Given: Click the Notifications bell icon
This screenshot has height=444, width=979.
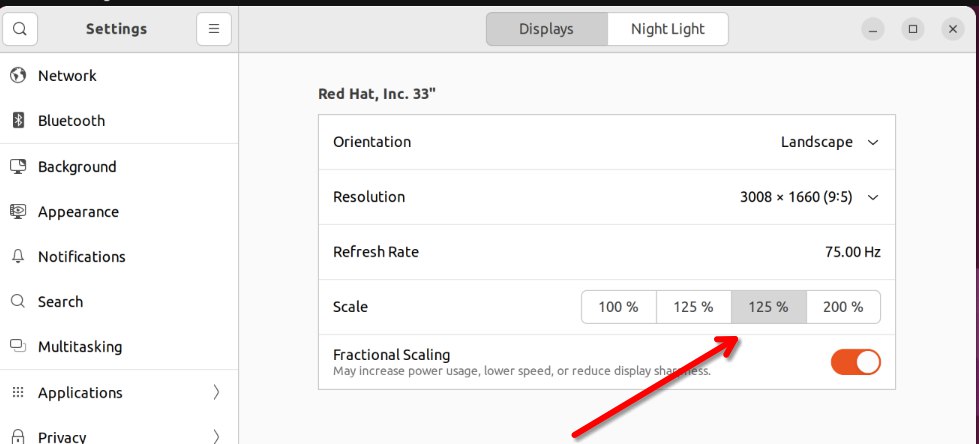Looking at the screenshot, I should click(18, 257).
